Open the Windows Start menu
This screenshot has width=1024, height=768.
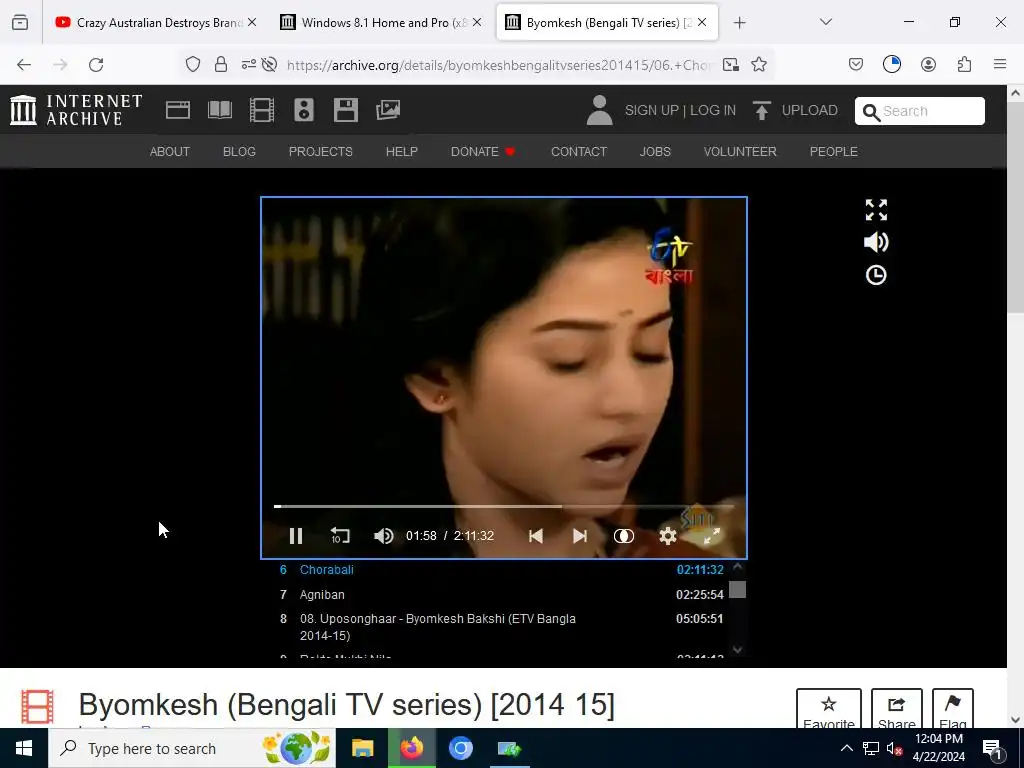pyautogui.click(x=24, y=748)
